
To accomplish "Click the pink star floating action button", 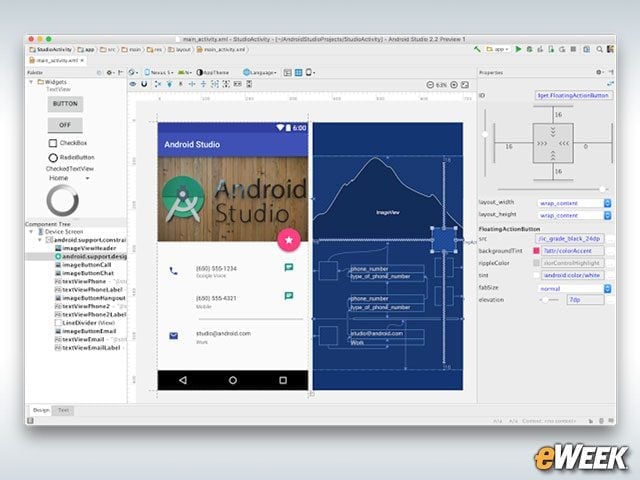I will click(x=289, y=240).
